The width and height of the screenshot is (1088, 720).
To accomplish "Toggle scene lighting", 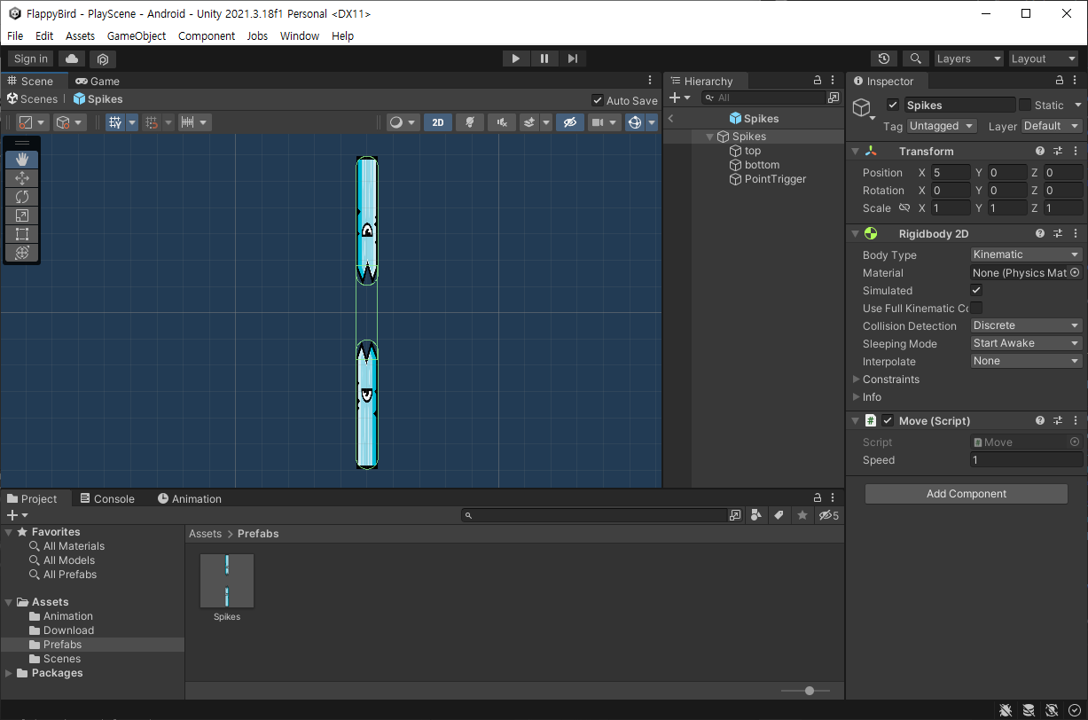I will point(470,123).
